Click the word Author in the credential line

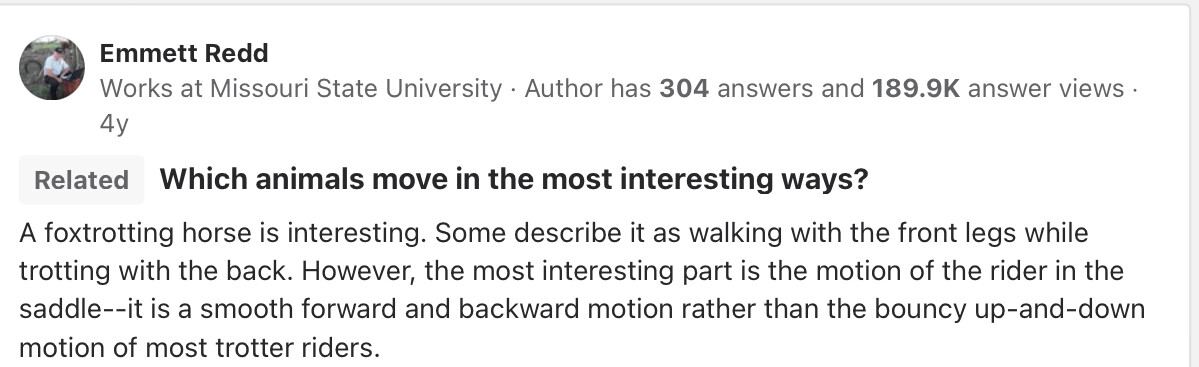[564, 89]
